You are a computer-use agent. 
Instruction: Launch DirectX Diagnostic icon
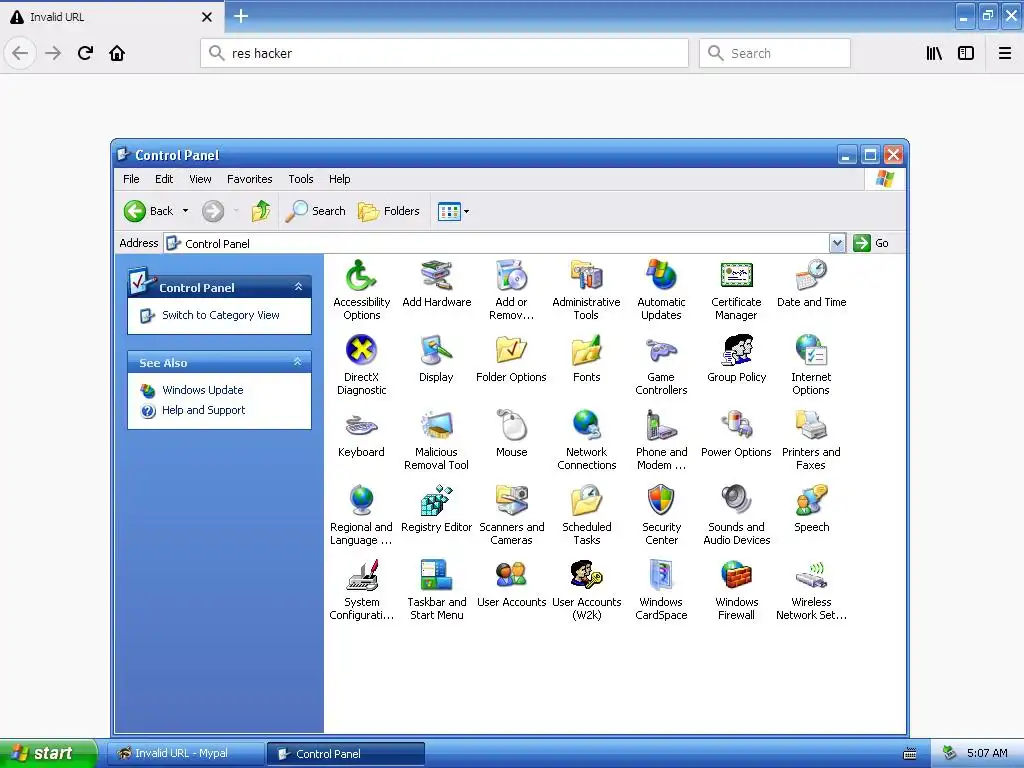coord(361,365)
